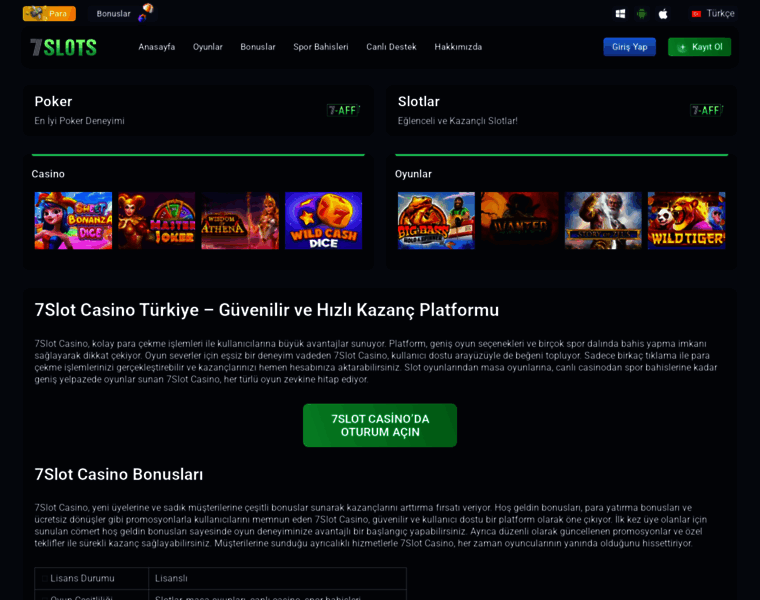Click the Oyunlar section label above games
Screen dimensions: 760x600
413,174
